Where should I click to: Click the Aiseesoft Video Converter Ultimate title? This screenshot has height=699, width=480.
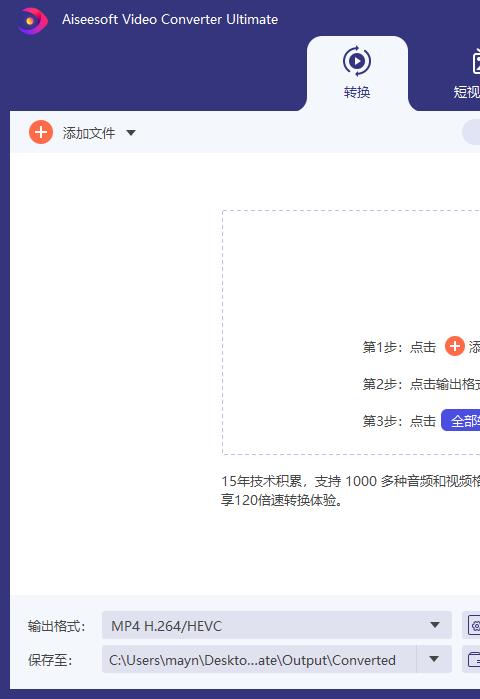point(170,20)
